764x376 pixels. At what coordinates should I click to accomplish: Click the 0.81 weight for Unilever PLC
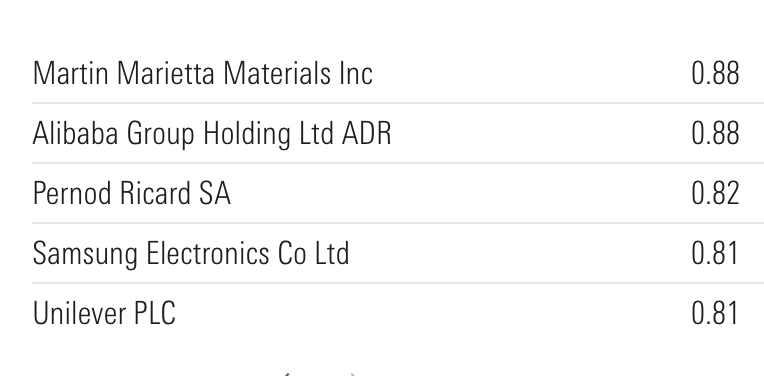[x=714, y=313]
